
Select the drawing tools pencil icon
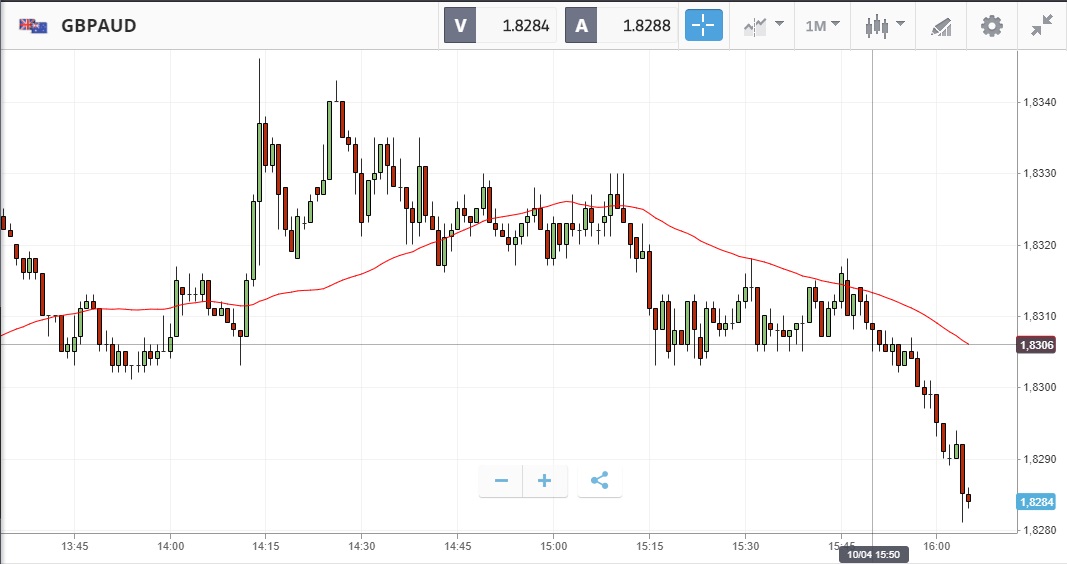(941, 26)
